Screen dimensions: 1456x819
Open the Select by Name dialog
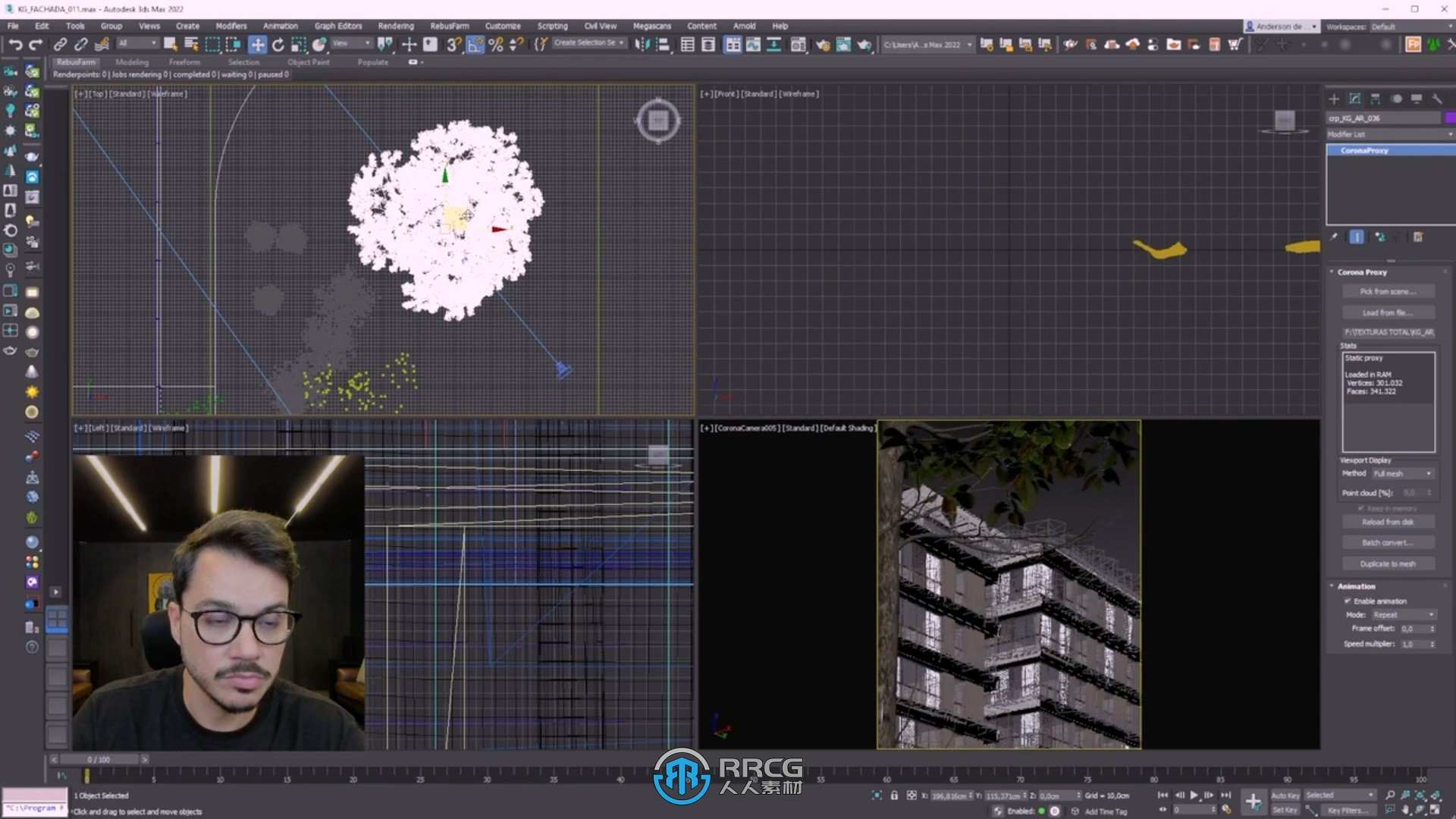point(191,45)
